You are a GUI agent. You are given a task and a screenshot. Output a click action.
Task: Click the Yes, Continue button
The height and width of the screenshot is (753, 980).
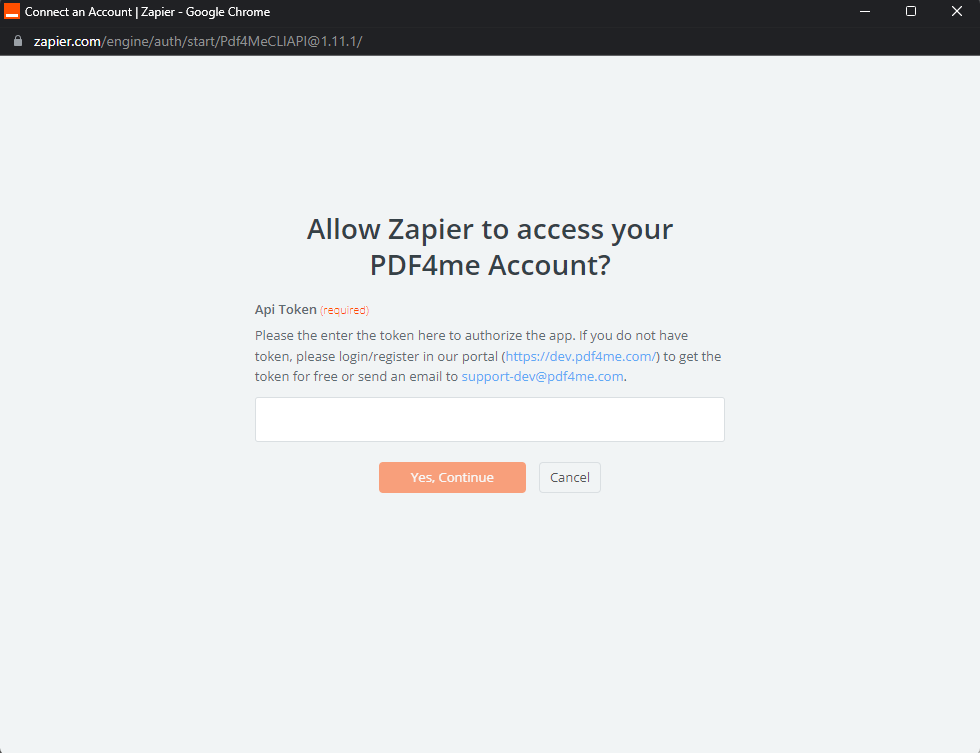click(x=452, y=477)
